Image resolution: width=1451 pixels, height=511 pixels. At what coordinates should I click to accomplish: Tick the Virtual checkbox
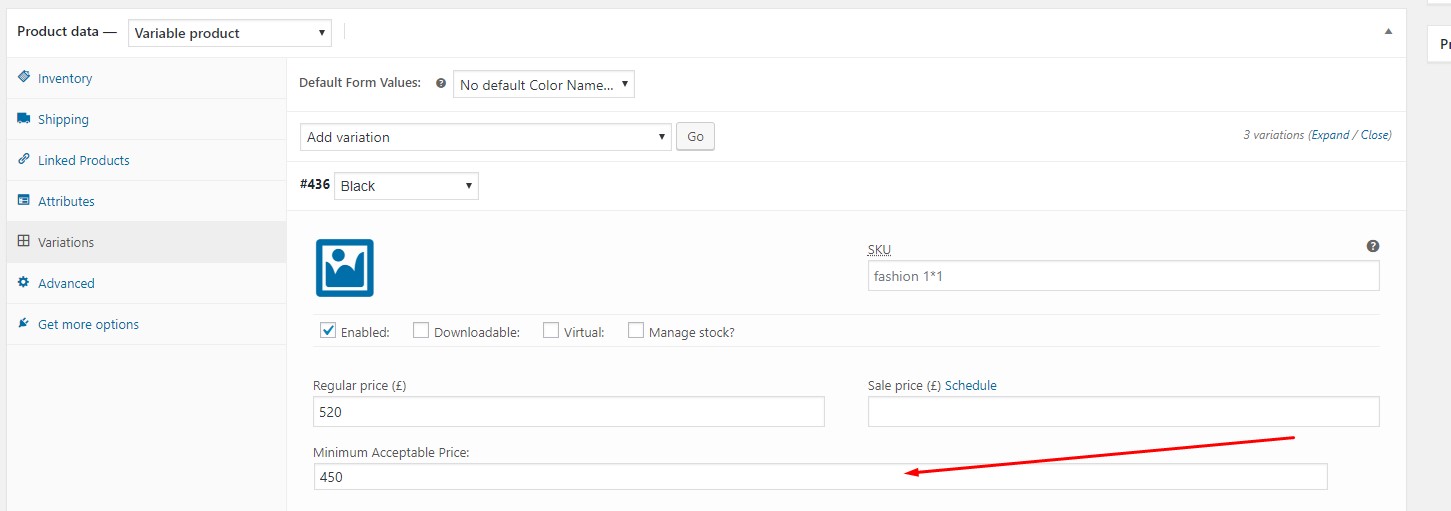(551, 331)
